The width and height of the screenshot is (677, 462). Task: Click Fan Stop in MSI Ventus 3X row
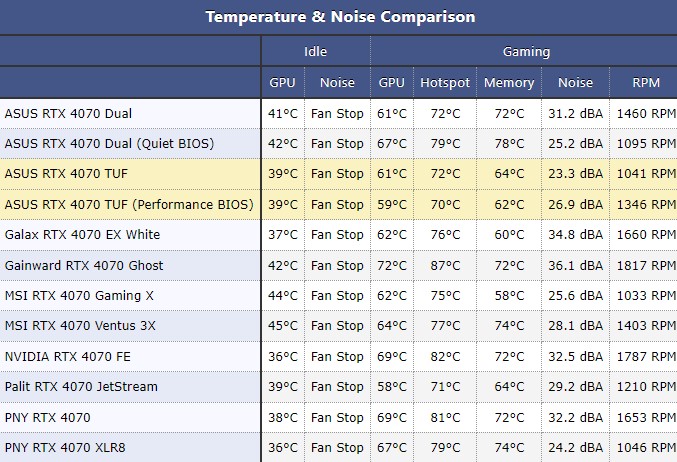337,325
